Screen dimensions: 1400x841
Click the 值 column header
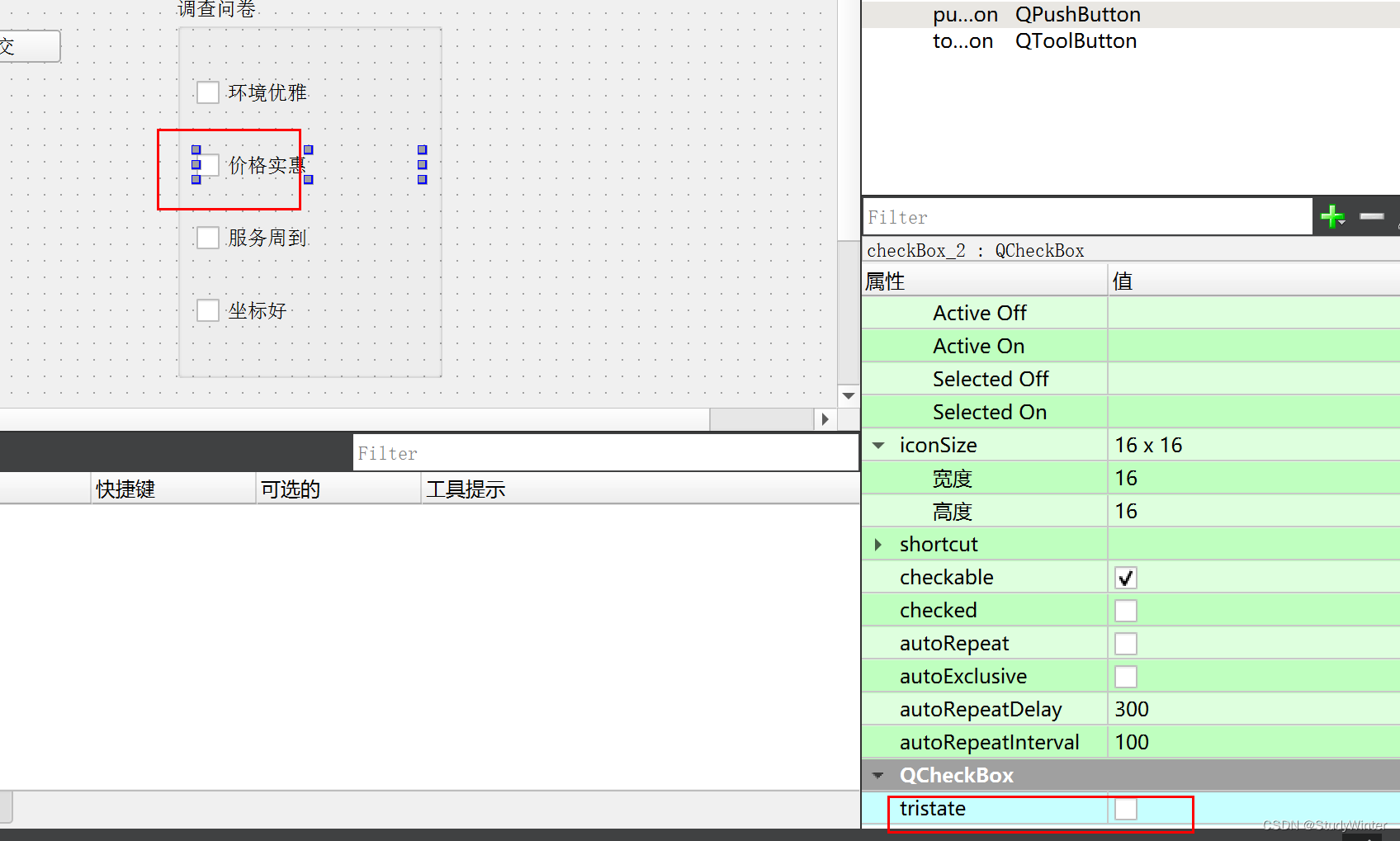1253,281
